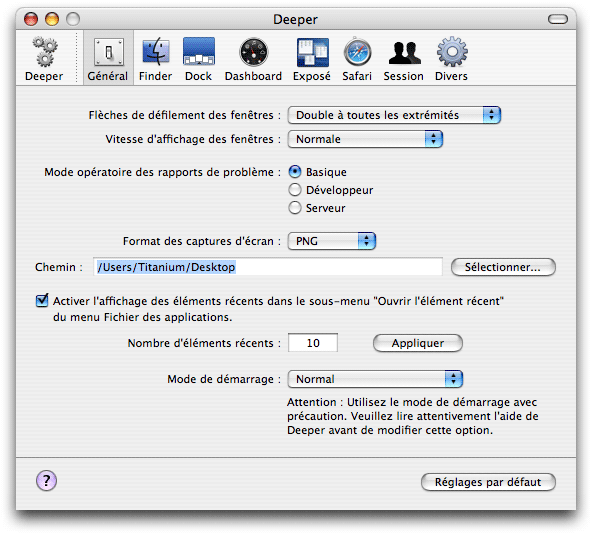Image resolution: width=596 pixels, height=544 pixels.
Task: Open the Deeper gears toolbar icon
Action: tap(45, 51)
